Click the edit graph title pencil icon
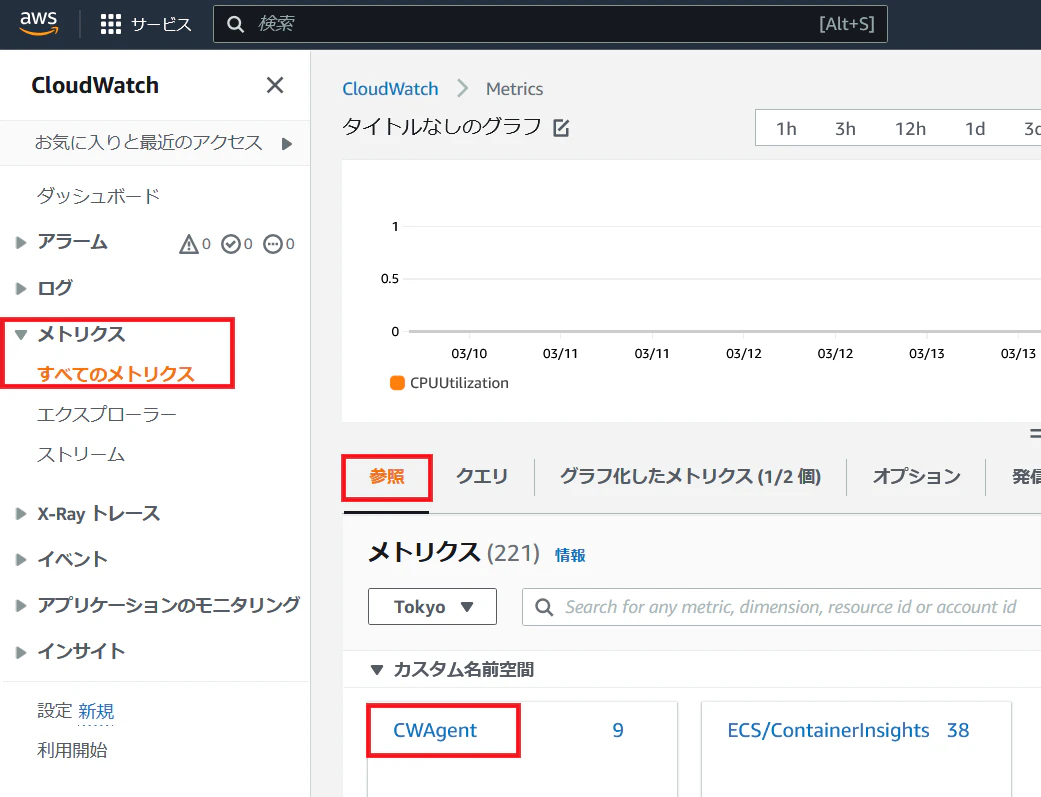This screenshot has height=797, width=1041. [561, 128]
